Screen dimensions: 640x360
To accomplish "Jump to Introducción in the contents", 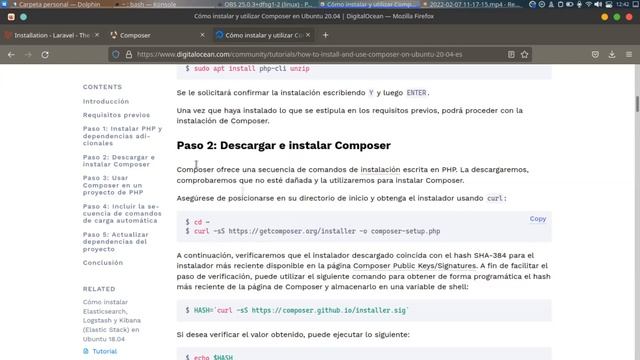I will [x=106, y=101].
